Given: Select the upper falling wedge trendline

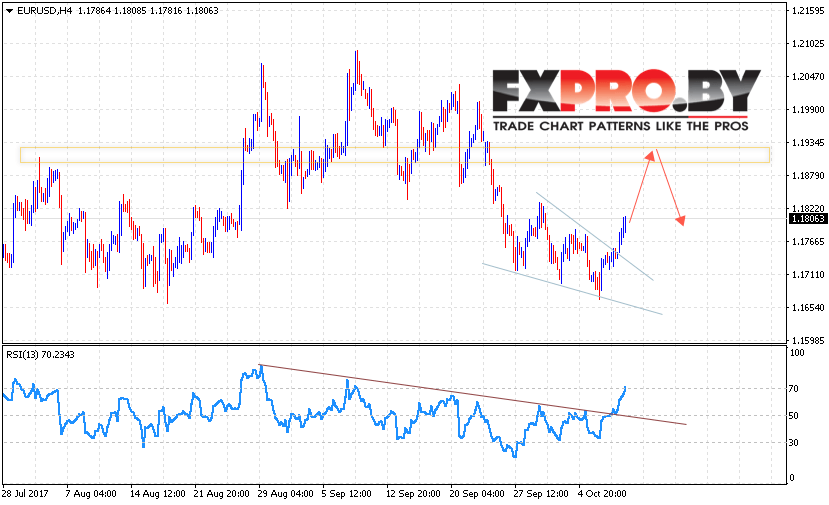Looking at the screenshot, I should point(595,236).
